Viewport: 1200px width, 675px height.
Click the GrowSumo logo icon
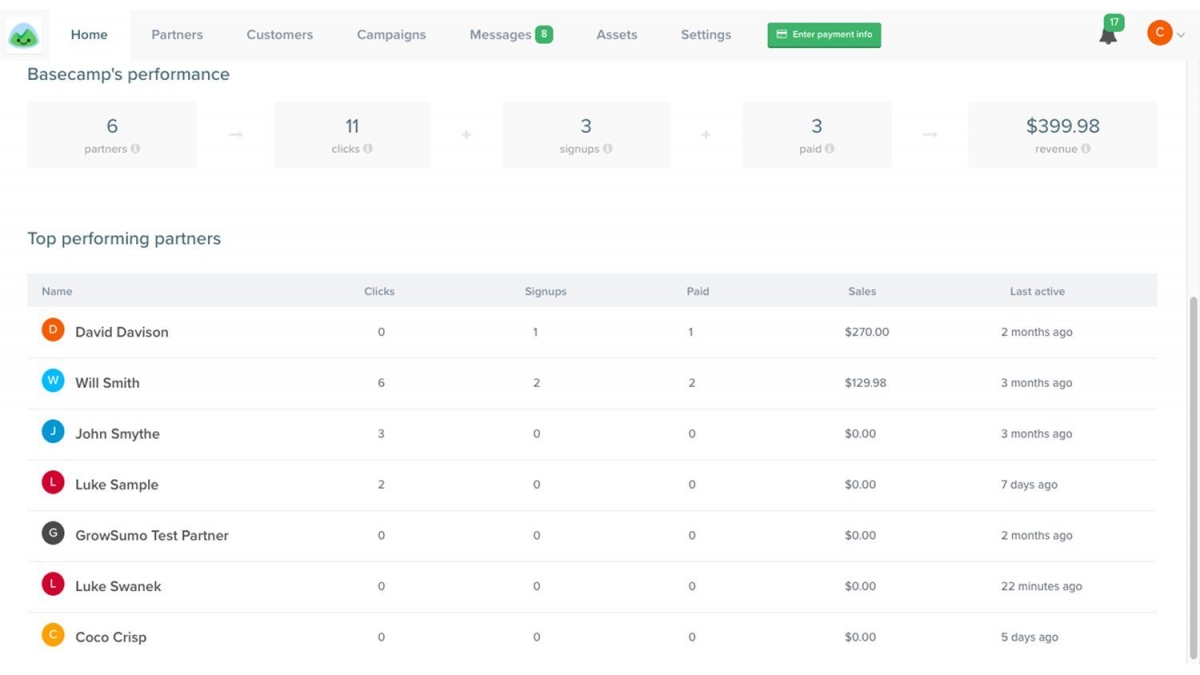tap(24, 33)
